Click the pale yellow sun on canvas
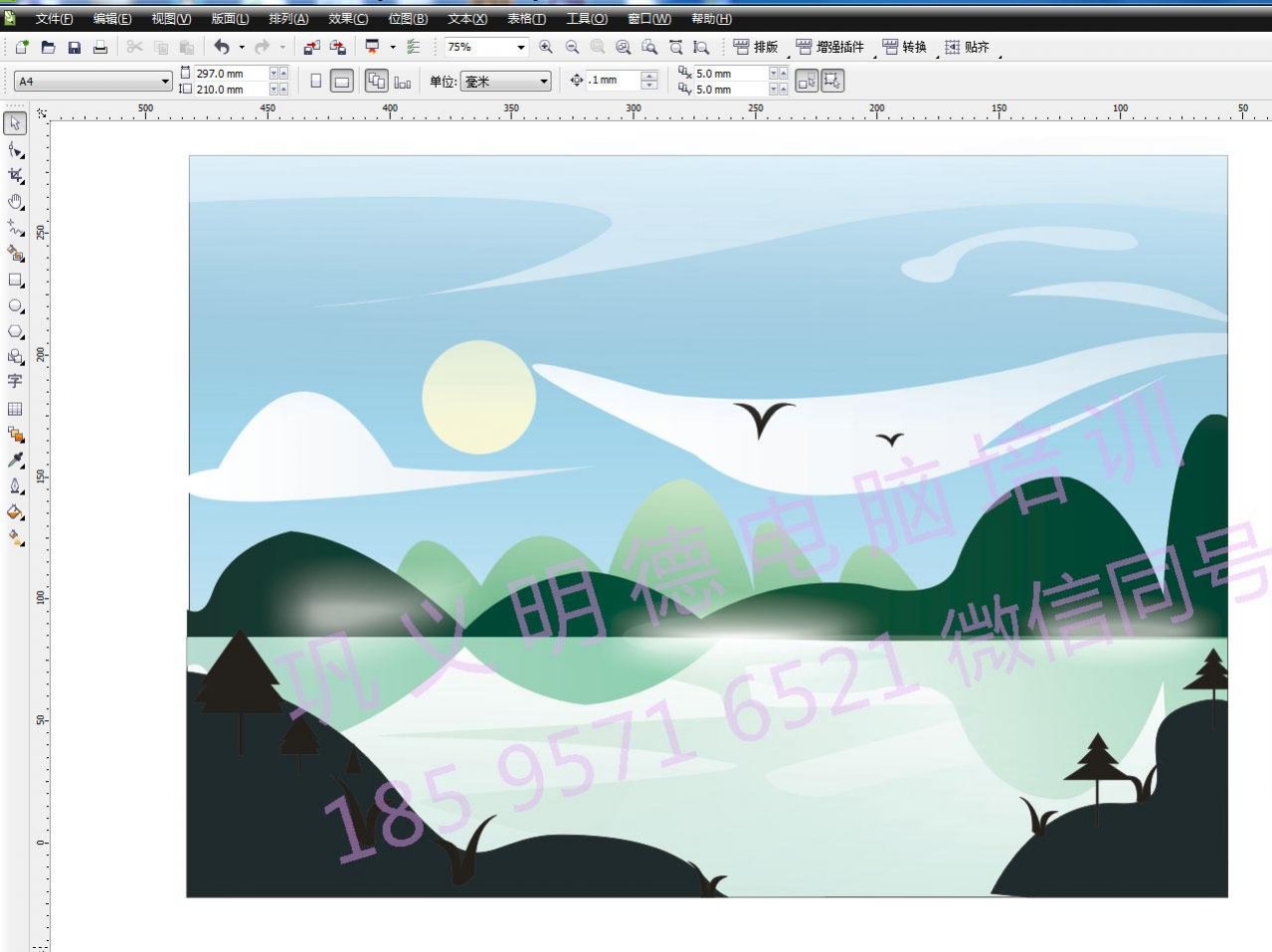The width and height of the screenshot is (1272, 952). [478, 396]
